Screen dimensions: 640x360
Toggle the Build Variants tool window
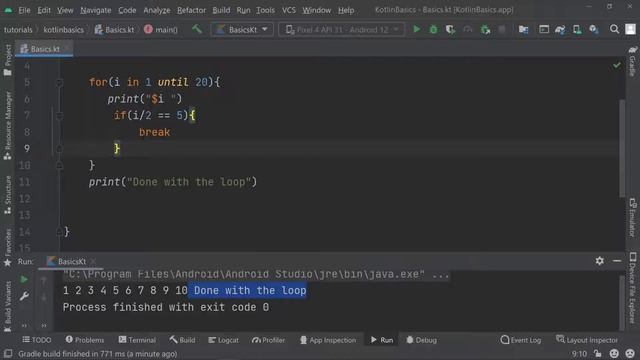[8, 306]
